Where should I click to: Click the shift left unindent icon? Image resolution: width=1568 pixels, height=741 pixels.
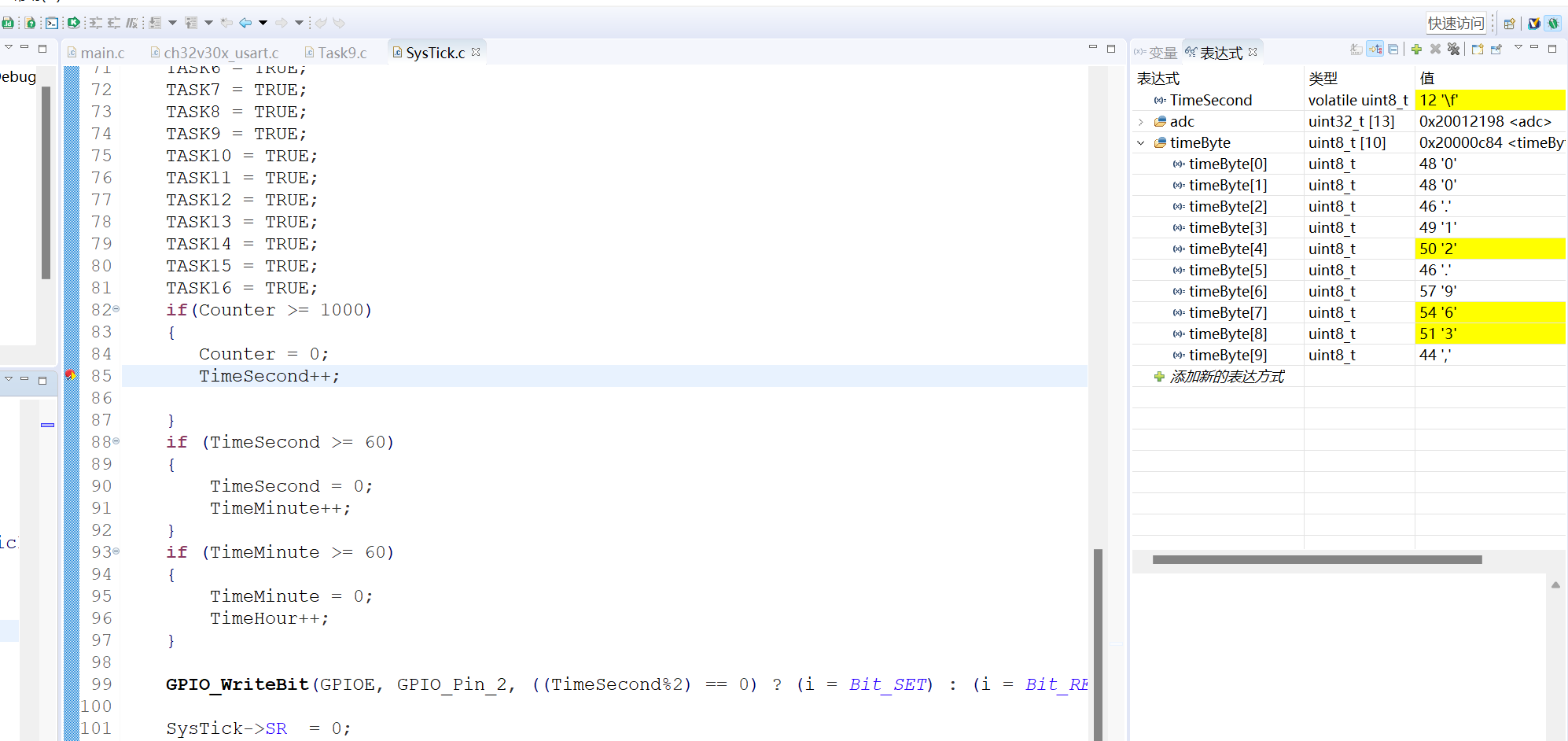pos(114,23)
